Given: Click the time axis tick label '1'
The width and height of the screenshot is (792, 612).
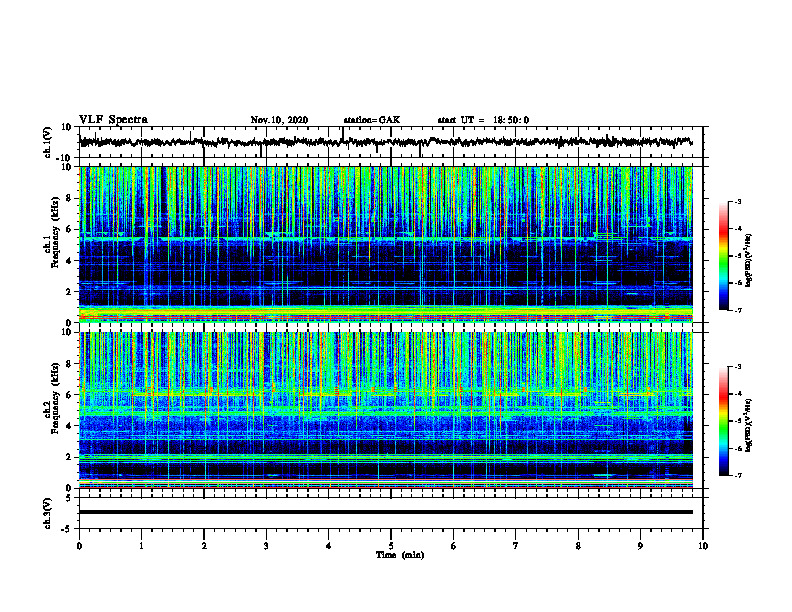Looking at the screenshot, I should 141,546.
